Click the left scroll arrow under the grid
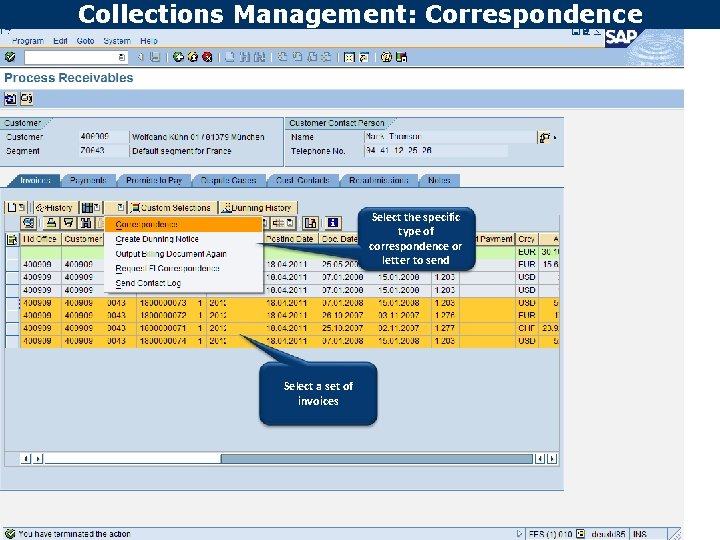This screenshot has height=540, width=720. (x=26, y=458)
